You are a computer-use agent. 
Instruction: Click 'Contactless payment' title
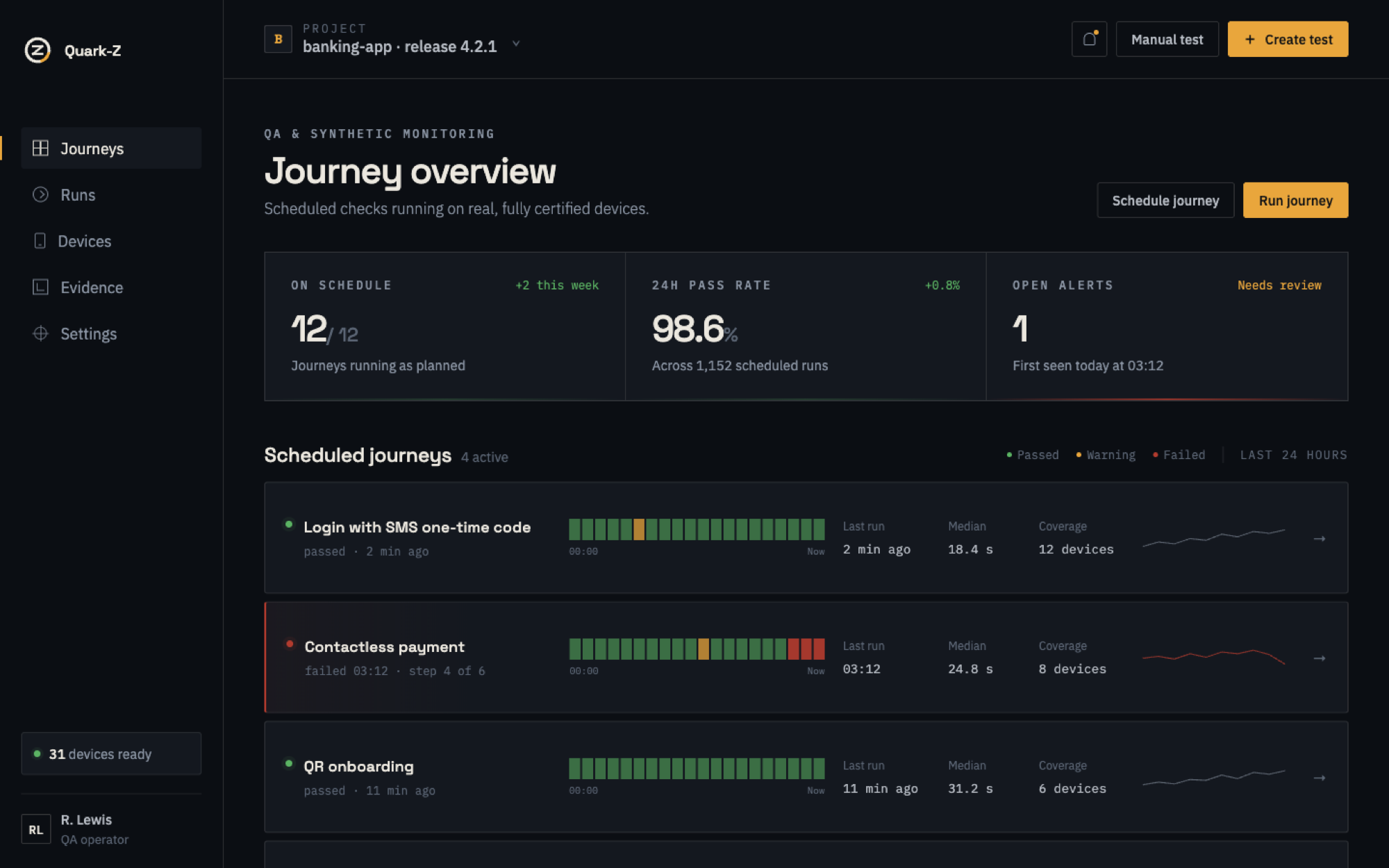pyautogui.click(x=384, y=646)
